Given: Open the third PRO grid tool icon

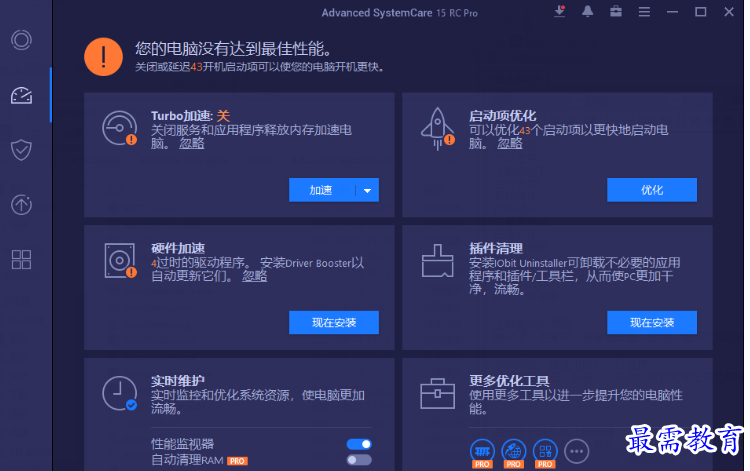Looking at the screenshot, I should [545, 451].
